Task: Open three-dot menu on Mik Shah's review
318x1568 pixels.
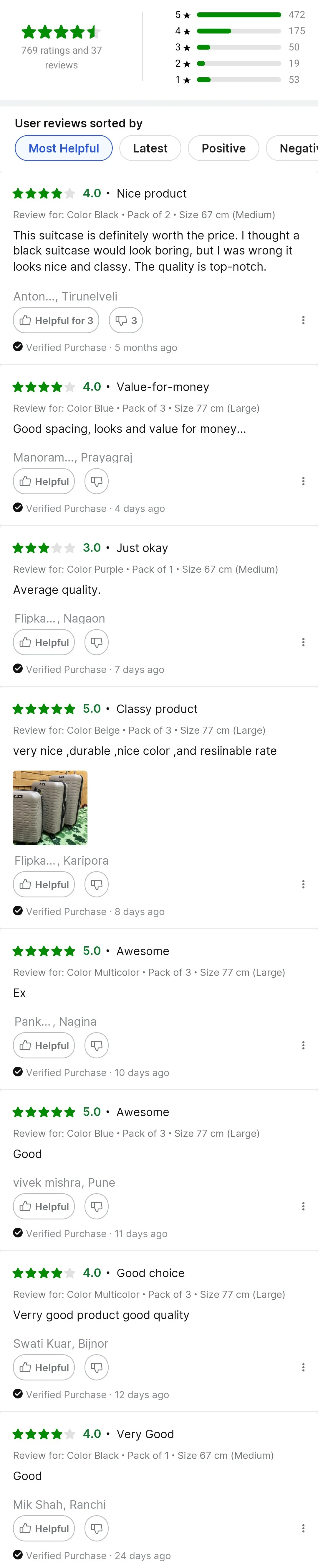Action: (303, 1528)
